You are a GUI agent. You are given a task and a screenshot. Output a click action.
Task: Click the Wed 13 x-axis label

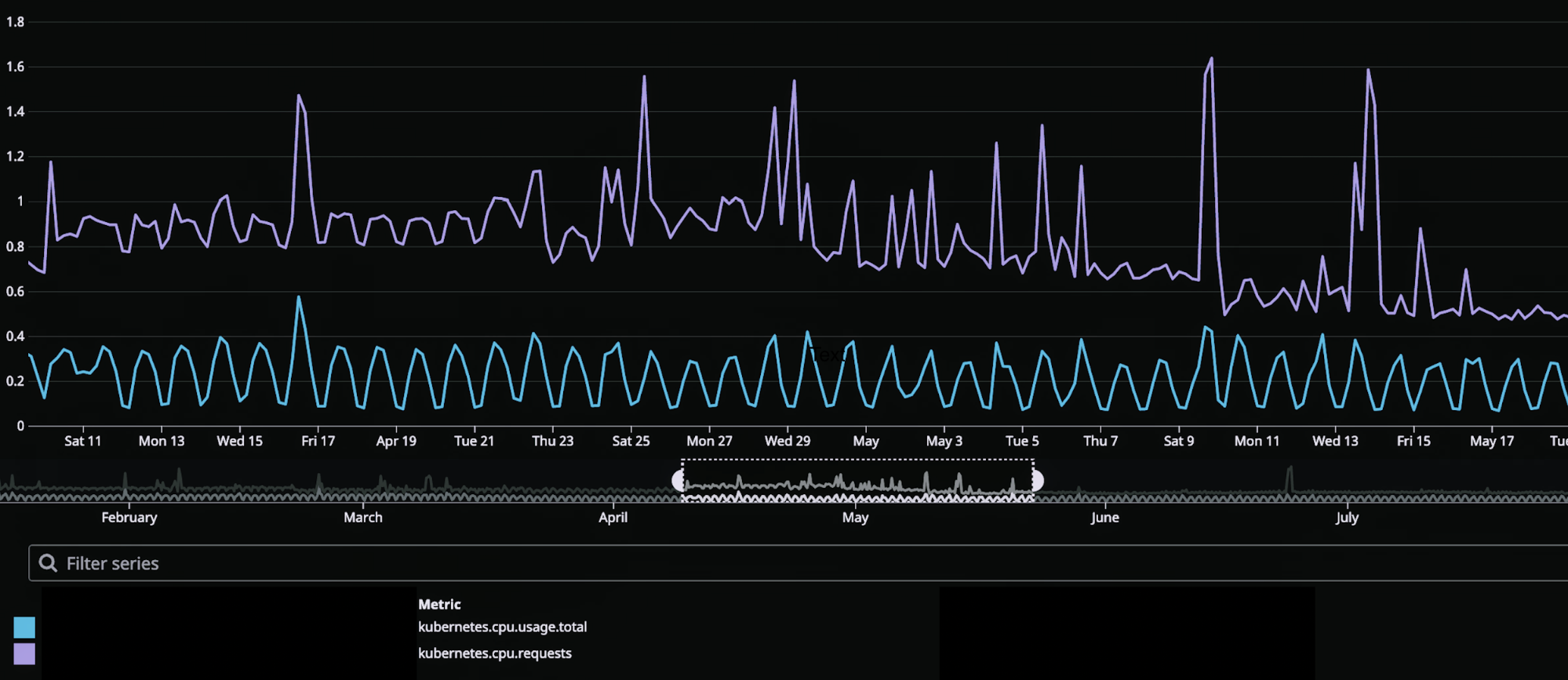tap(1336, 441)
